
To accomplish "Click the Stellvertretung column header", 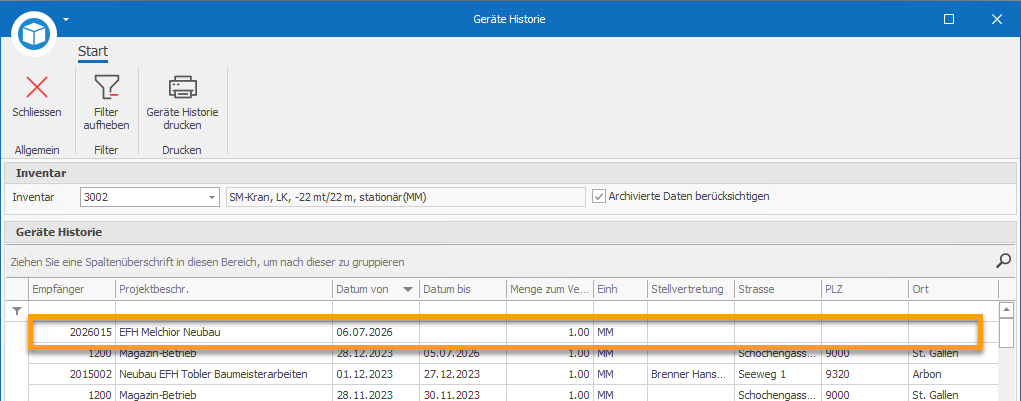I will coord(690,289).
